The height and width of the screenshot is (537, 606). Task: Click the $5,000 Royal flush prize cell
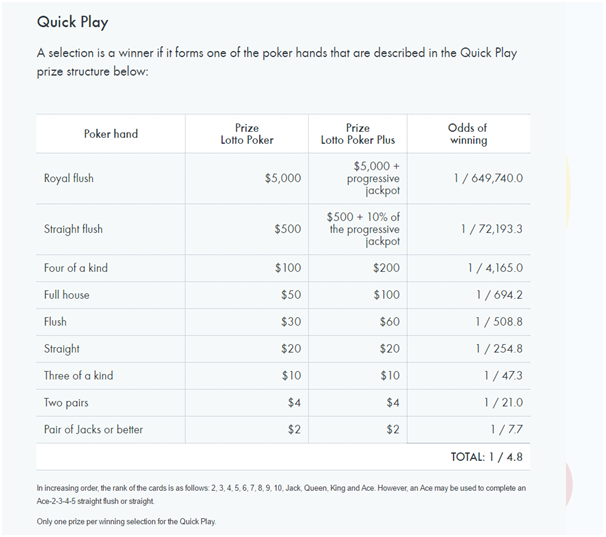click(x=282, y=179)
